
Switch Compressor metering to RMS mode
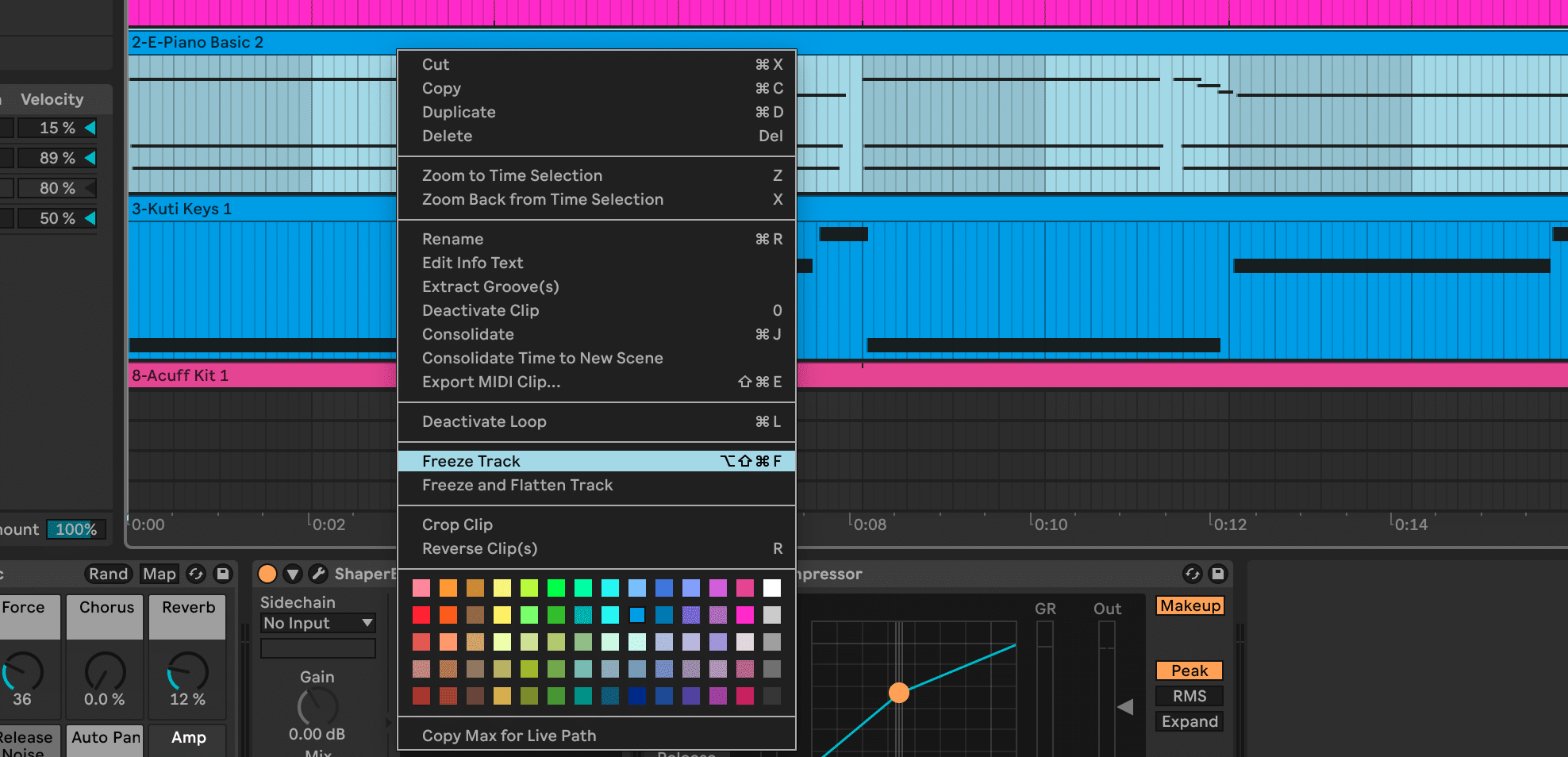point(1189,696)
